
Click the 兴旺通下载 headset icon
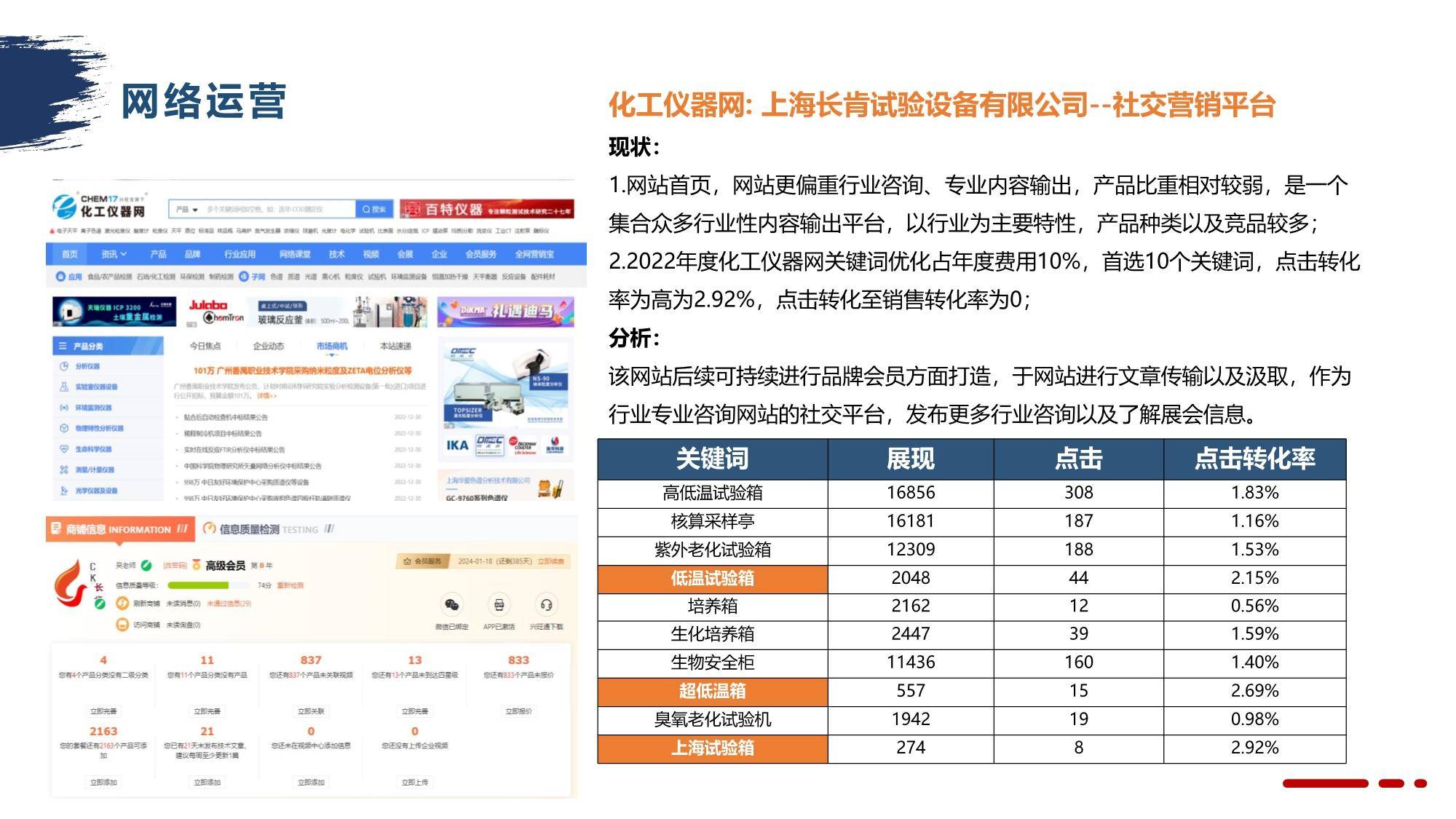(546, 605)
